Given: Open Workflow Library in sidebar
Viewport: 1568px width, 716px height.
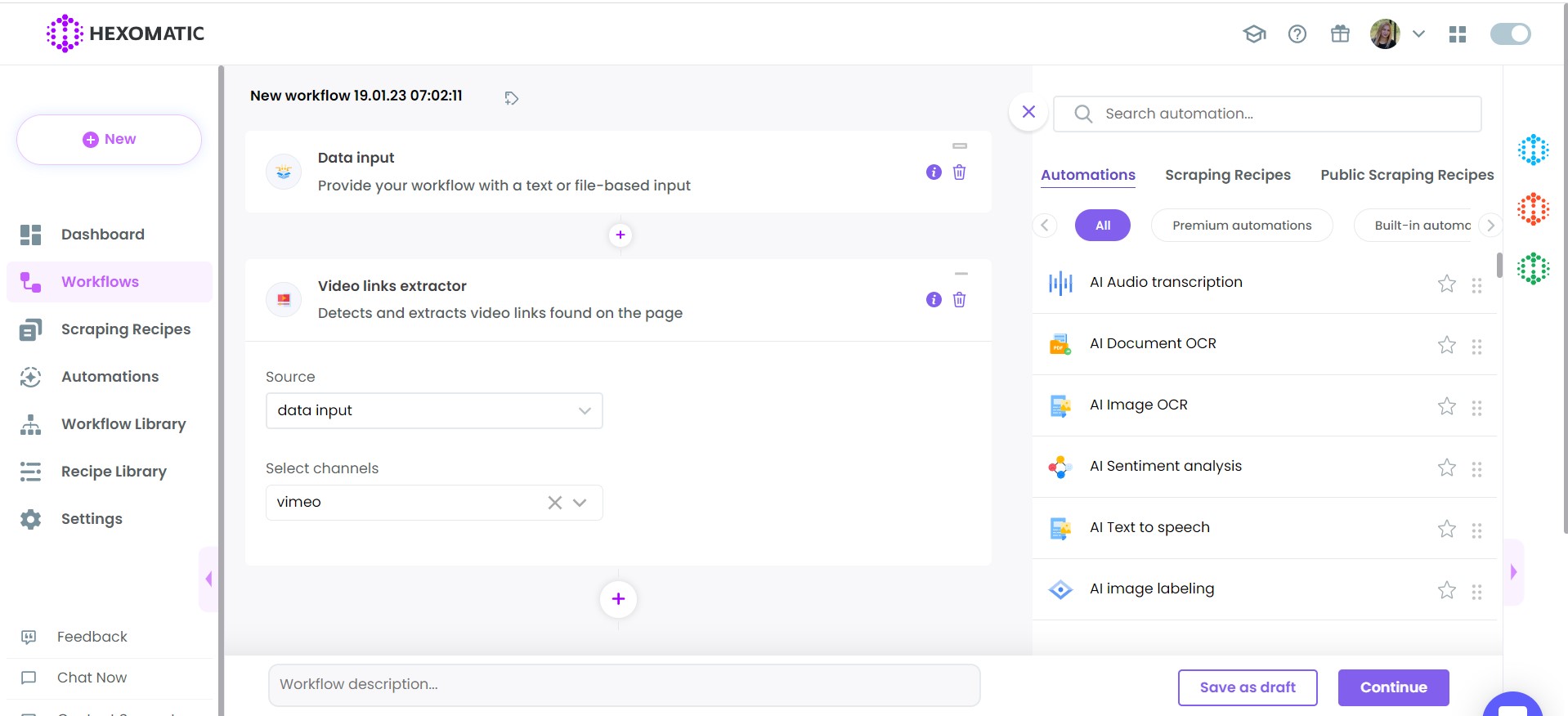Looking at the screenshot, I should point(123,424).
